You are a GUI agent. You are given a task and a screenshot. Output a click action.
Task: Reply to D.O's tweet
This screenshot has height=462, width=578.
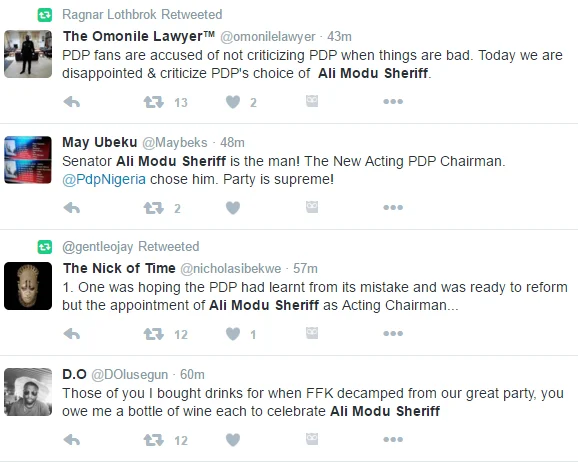72,440
